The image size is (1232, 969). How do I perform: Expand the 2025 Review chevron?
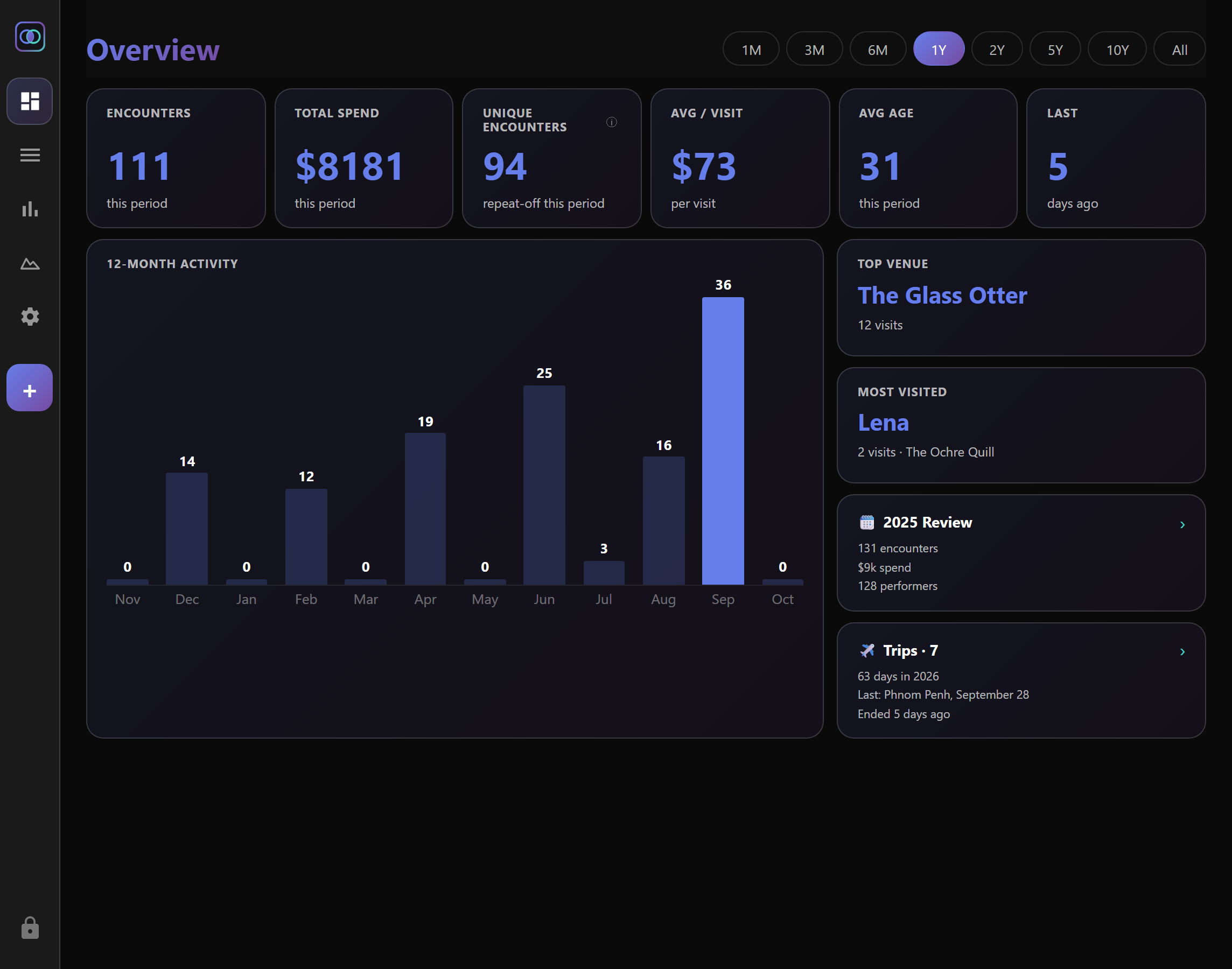[1182, 525]
